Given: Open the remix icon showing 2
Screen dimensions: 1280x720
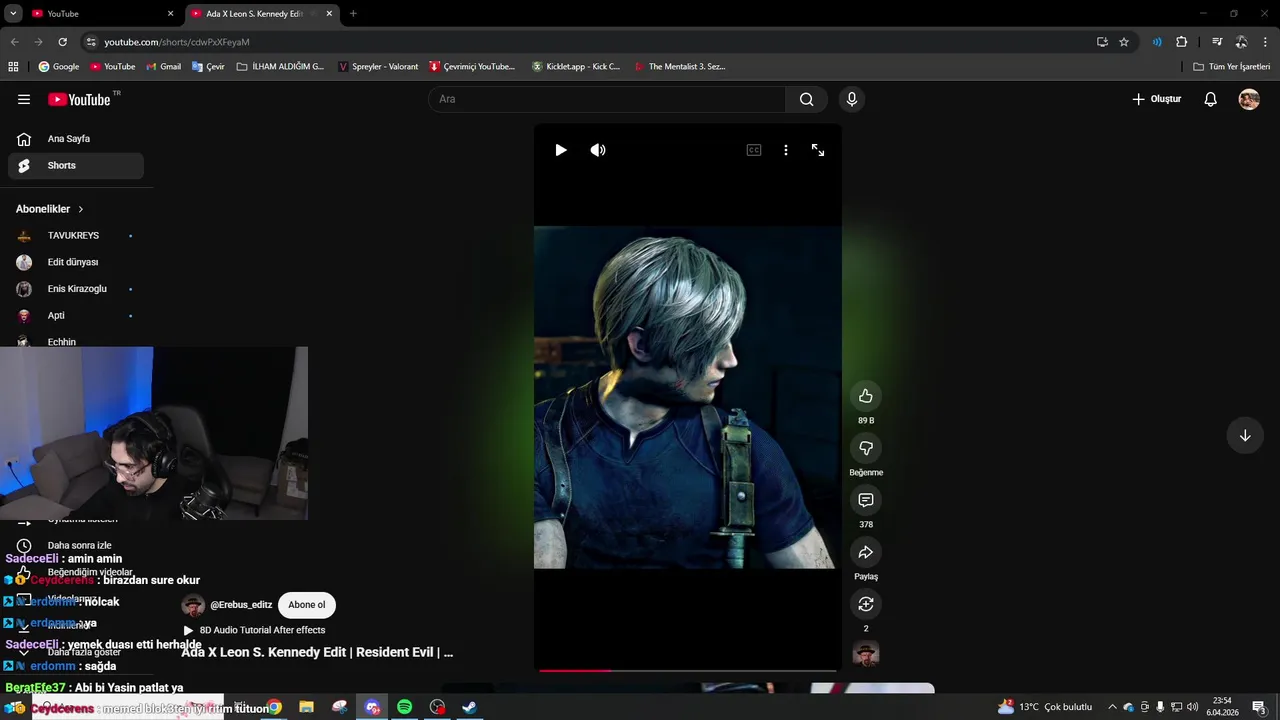Looking at the screenshot, I should [x=866, y=604].
